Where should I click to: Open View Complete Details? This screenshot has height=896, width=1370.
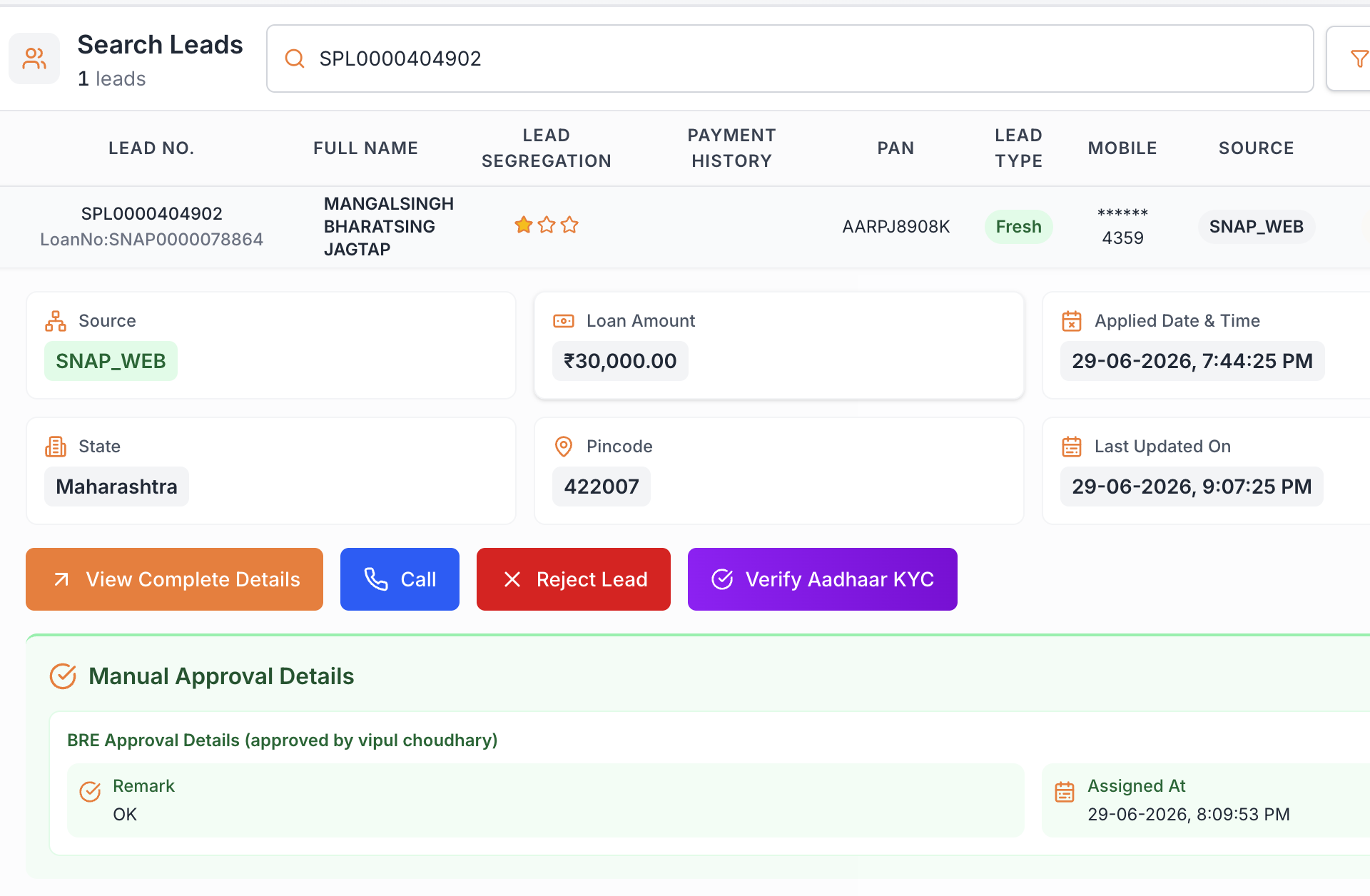pos(174,579)
